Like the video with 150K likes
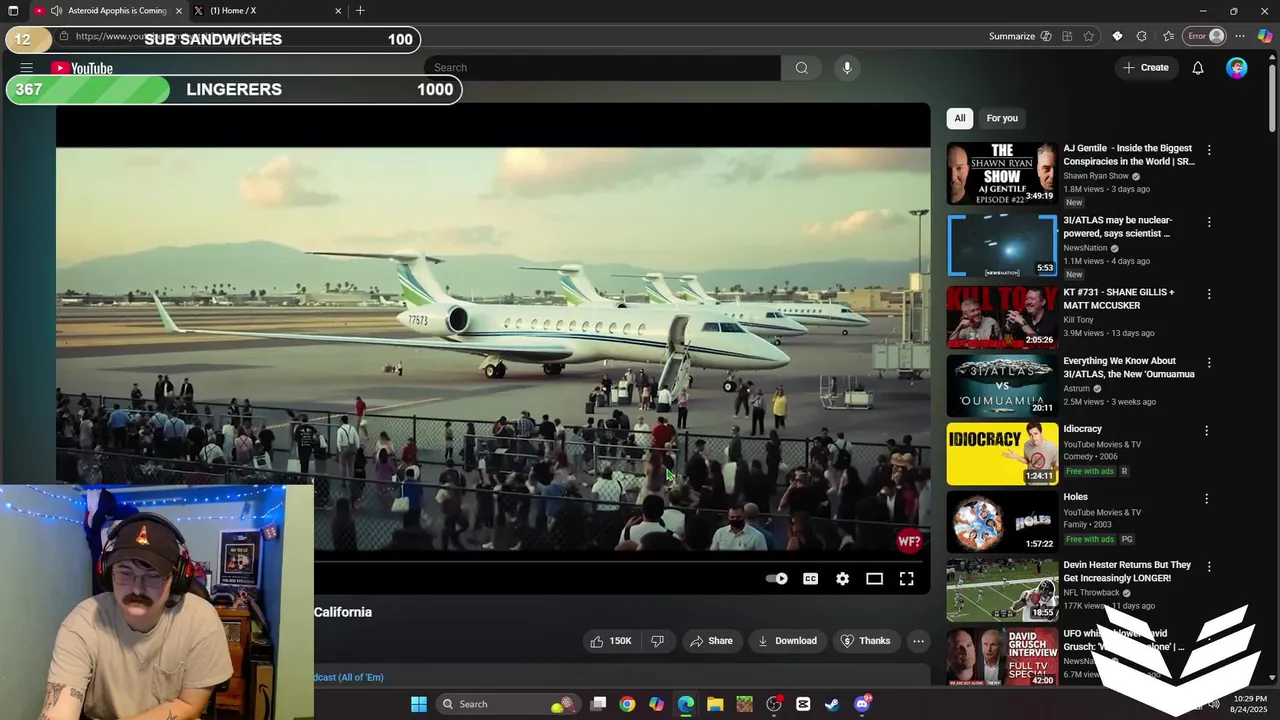This screenshot has width=1280, height=720. pyautogui.click(x=611, y=641)
